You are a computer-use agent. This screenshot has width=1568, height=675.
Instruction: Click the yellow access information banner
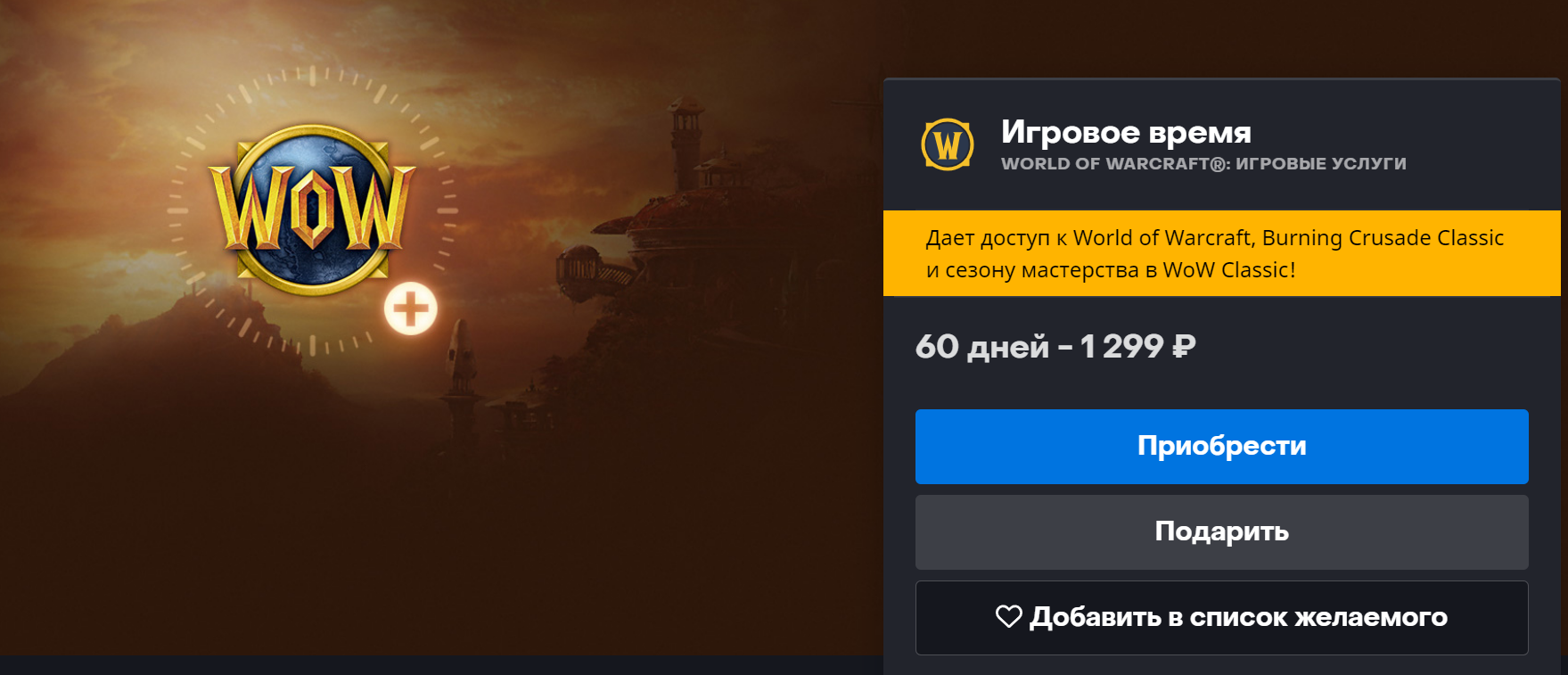tap(1221, 253)
